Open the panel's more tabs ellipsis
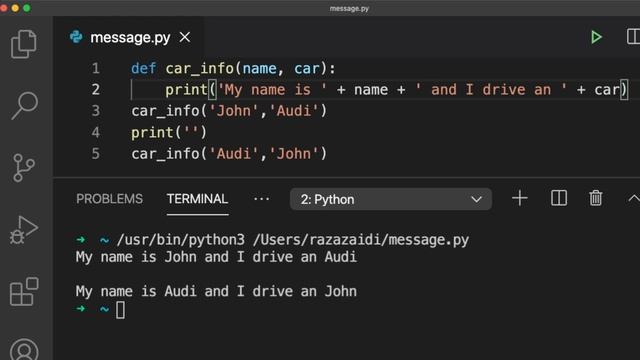Image resolution: width=640 pixels, height=360 pixels. [x=261, y=199]
